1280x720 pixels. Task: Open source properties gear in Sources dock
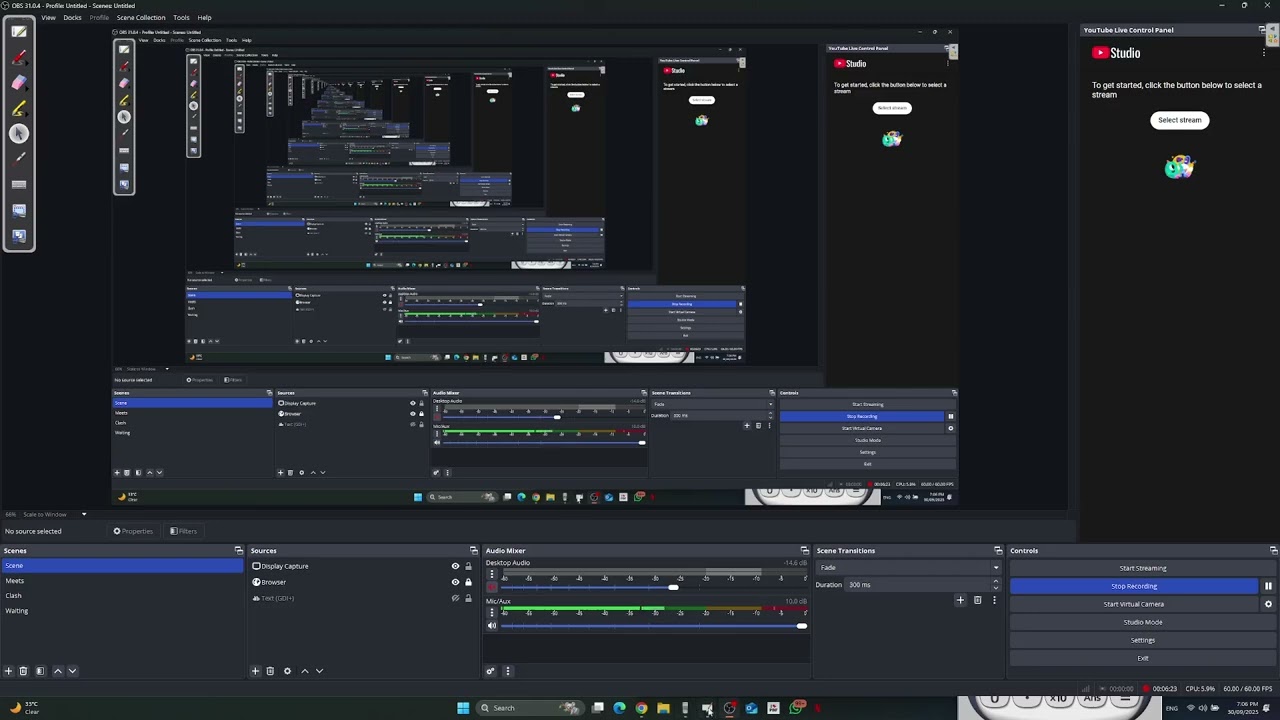pyautogui.click(x=287, y=671)
